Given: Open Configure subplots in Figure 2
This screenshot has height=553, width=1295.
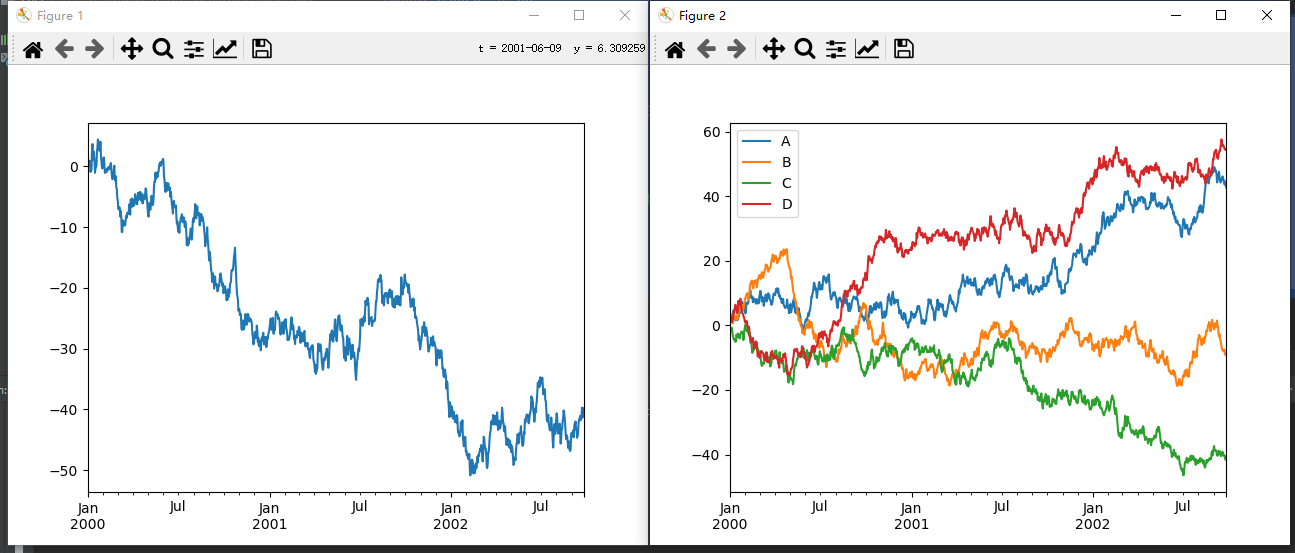Looking at the screenshot, I should click(x=836, y=49).
